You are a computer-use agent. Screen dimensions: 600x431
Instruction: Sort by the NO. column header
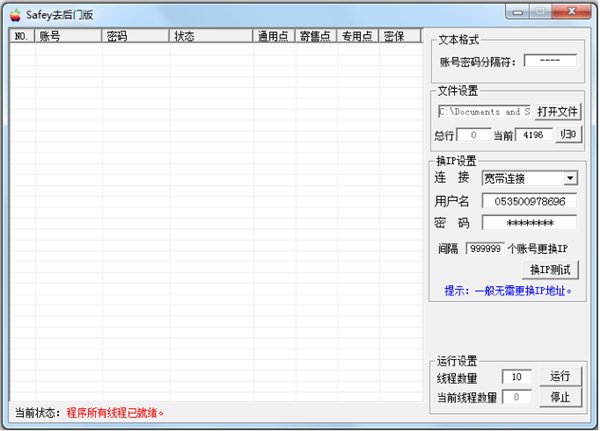(22, 36)
